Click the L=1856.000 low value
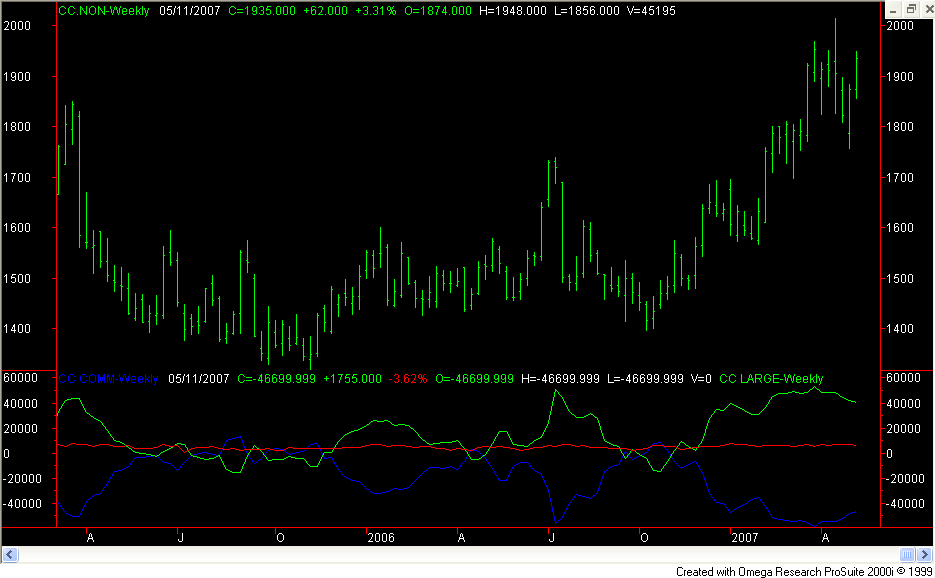This screenshot has width=935, height=578. [x=587, y=11]
